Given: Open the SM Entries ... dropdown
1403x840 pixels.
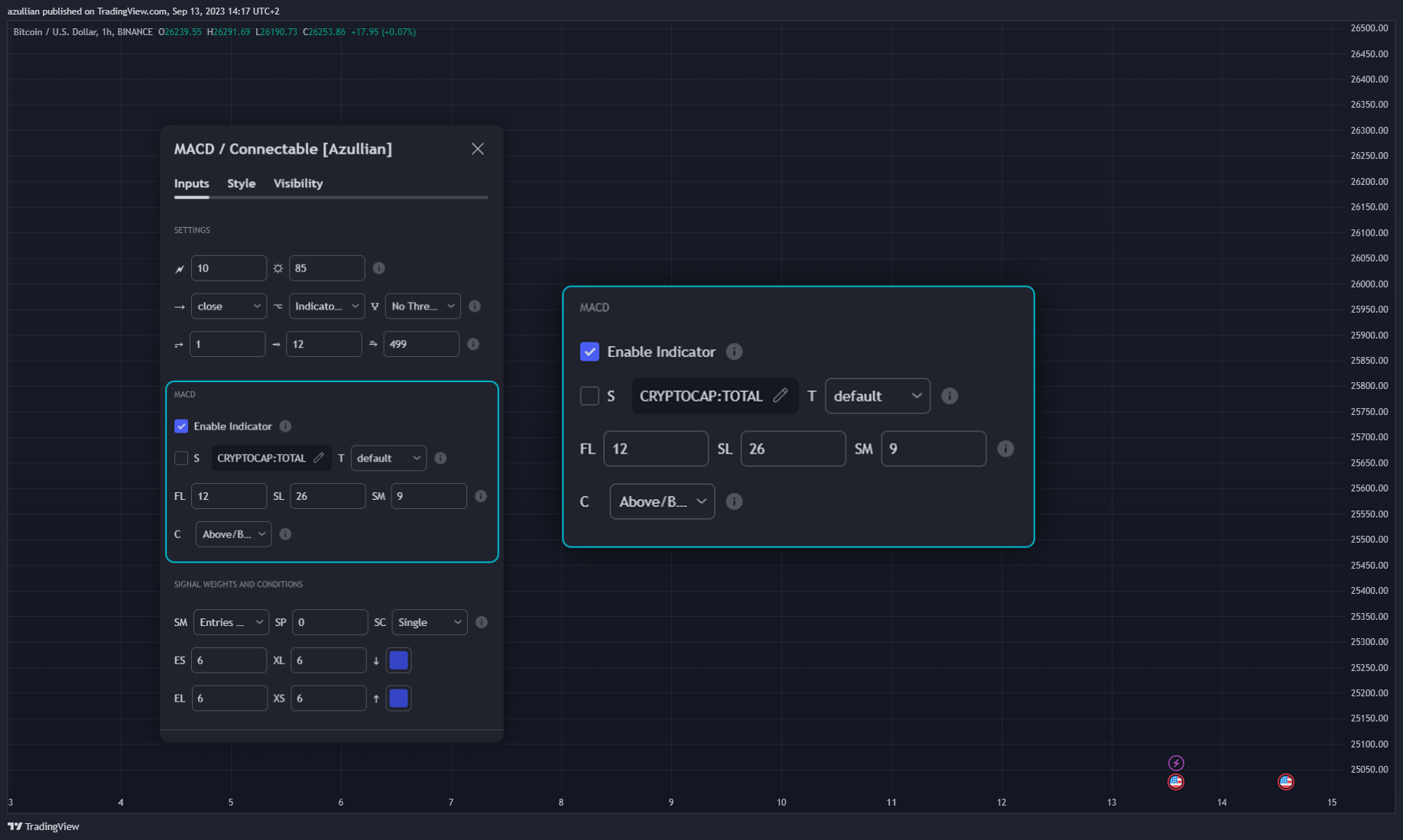Looking at the screenshot, I should coord(231,622).
